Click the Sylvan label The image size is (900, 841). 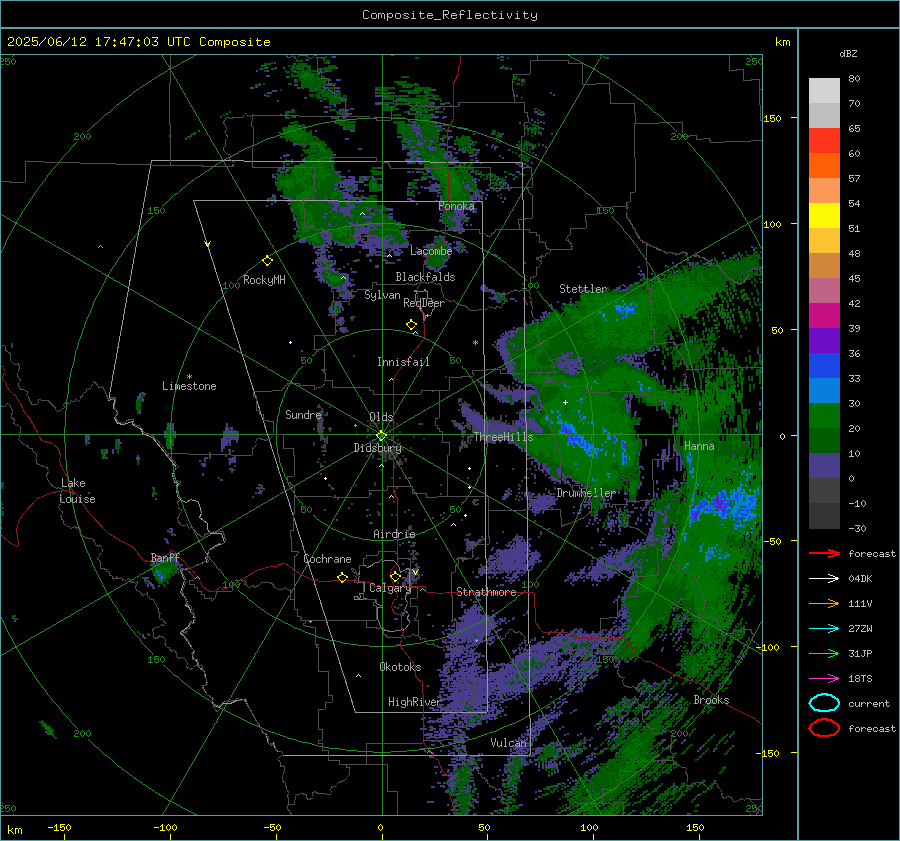[382, 295]
